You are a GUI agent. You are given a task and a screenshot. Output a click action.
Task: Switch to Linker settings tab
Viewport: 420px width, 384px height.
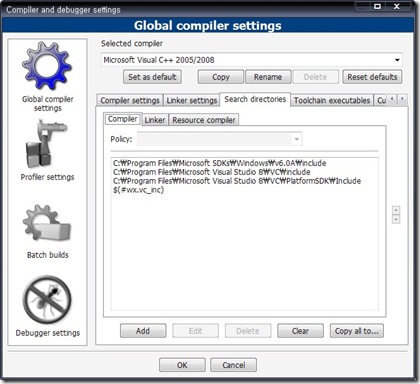point(192,100)
